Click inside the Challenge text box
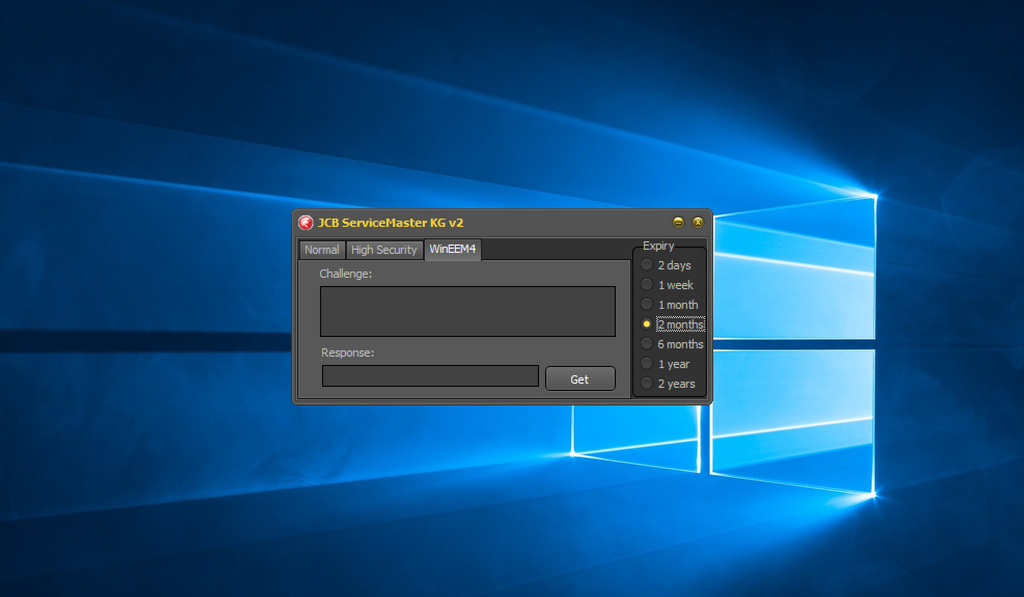 pos(467,311)
